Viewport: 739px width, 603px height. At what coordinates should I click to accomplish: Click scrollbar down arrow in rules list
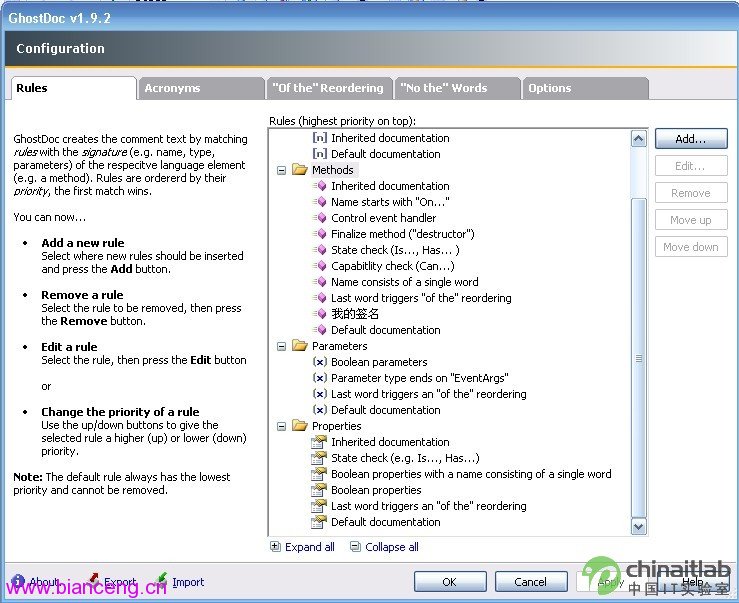(x=639, y=526)
